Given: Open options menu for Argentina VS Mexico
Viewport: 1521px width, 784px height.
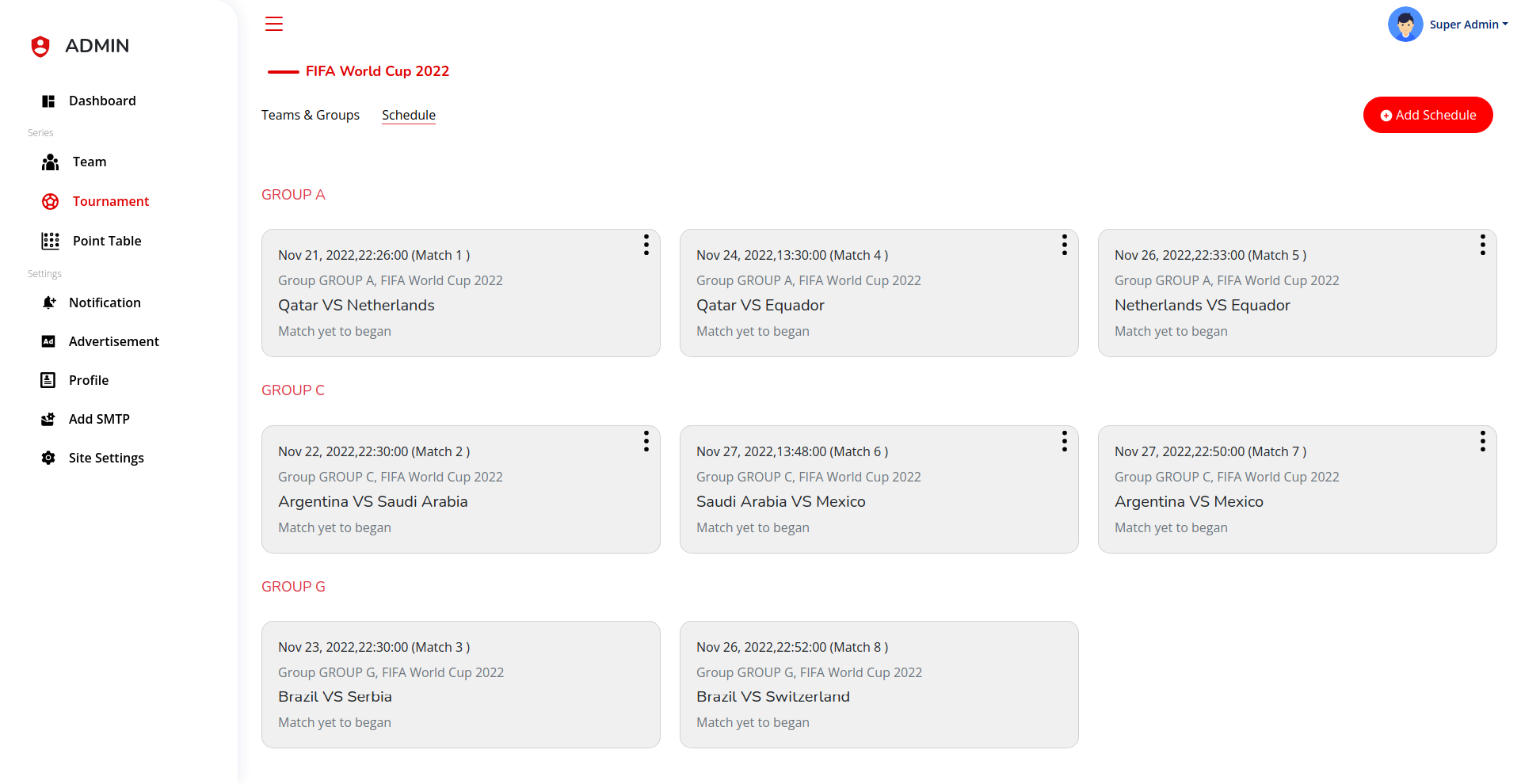Looking at the screenshot, I should pos(1483,441).
